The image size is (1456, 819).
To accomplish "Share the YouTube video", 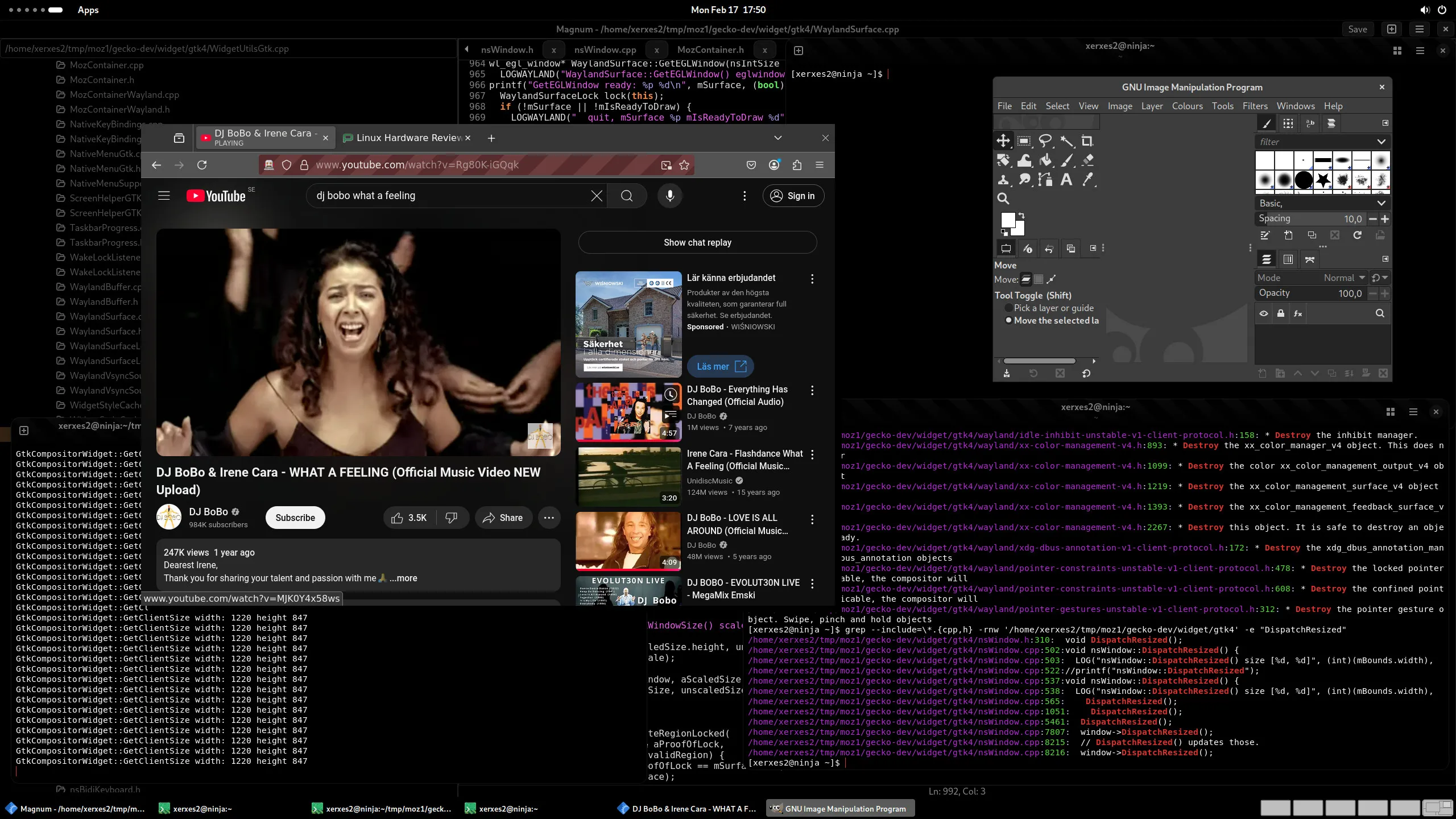I will 503,518.
